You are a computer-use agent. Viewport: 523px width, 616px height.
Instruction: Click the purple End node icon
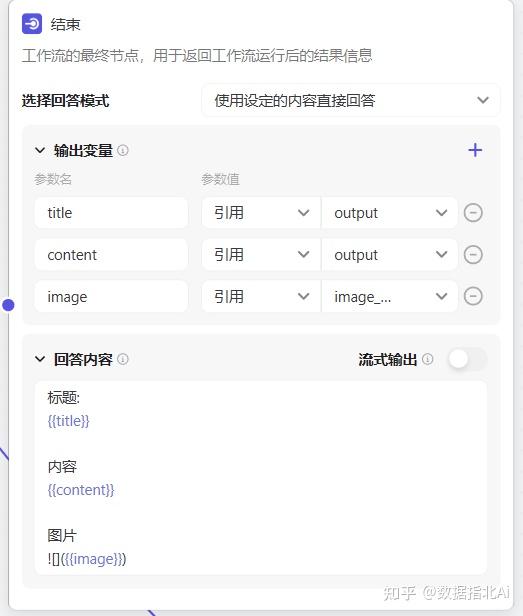[x=32, y=24]
